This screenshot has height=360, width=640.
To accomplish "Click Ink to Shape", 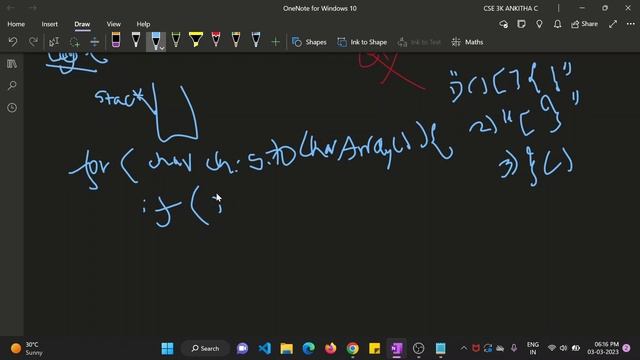I will tap(362, 42).
